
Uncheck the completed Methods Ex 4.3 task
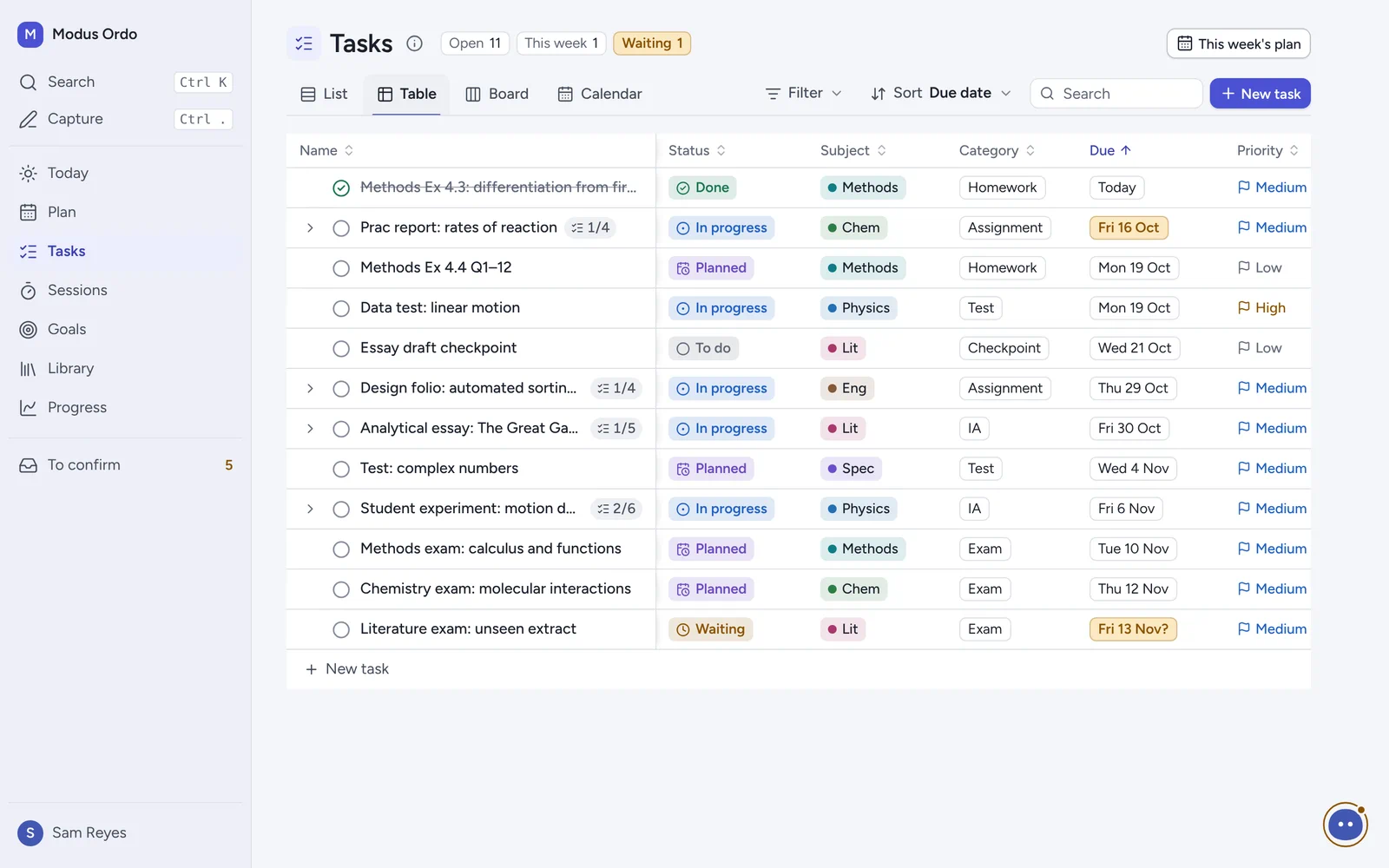341,187
